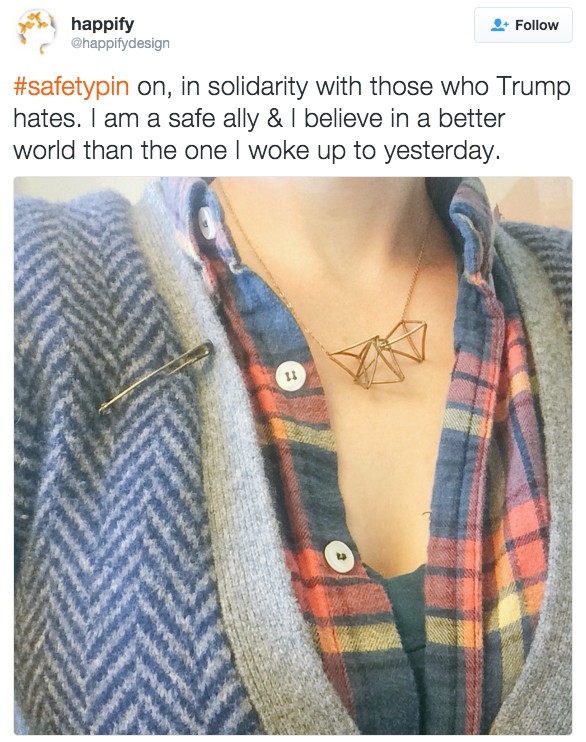Open the happify display name link
Screen dimensions: 586x742
102,23
